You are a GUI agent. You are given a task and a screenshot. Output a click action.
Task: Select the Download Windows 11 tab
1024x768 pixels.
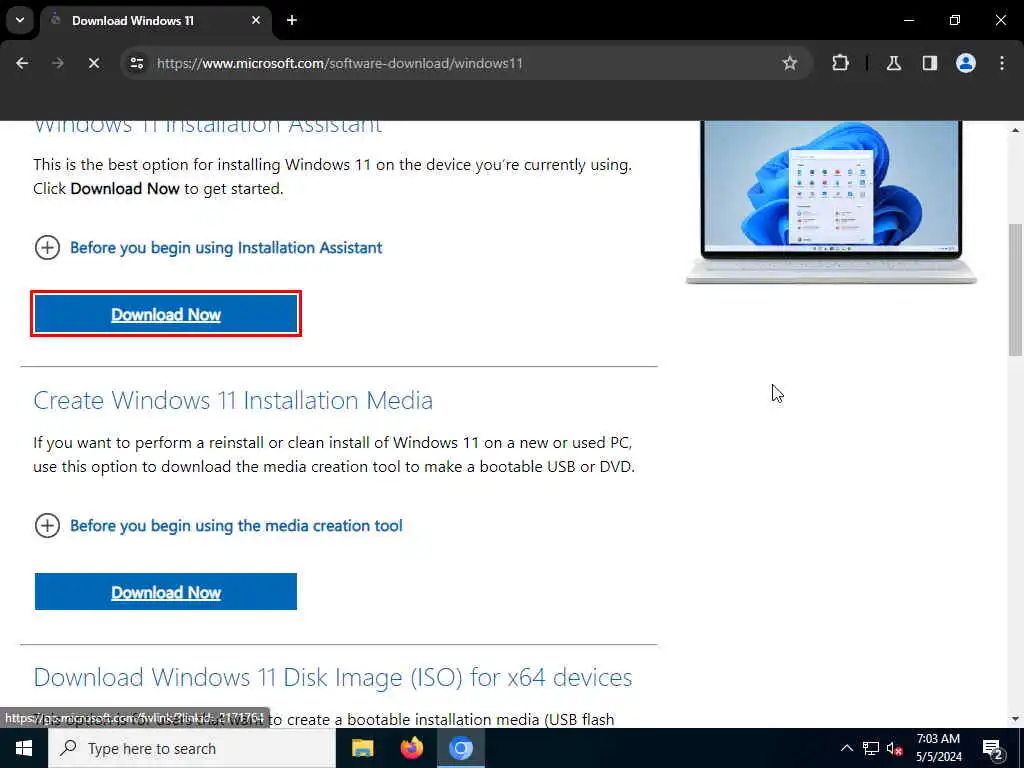pyautogui.click(x=156, y=21)
